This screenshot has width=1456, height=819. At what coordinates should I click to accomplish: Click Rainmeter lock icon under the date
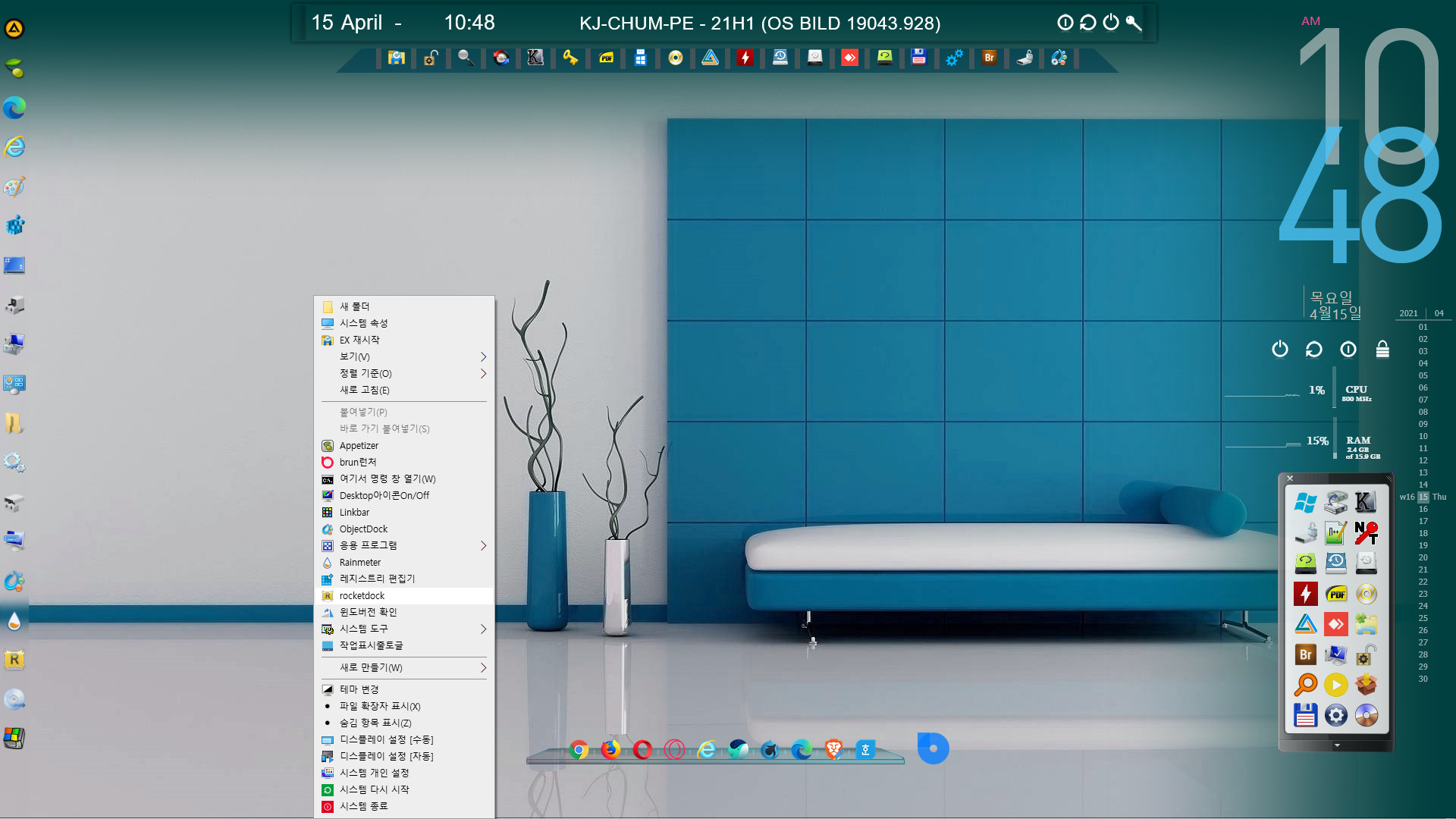click(x=1382, y=349)
